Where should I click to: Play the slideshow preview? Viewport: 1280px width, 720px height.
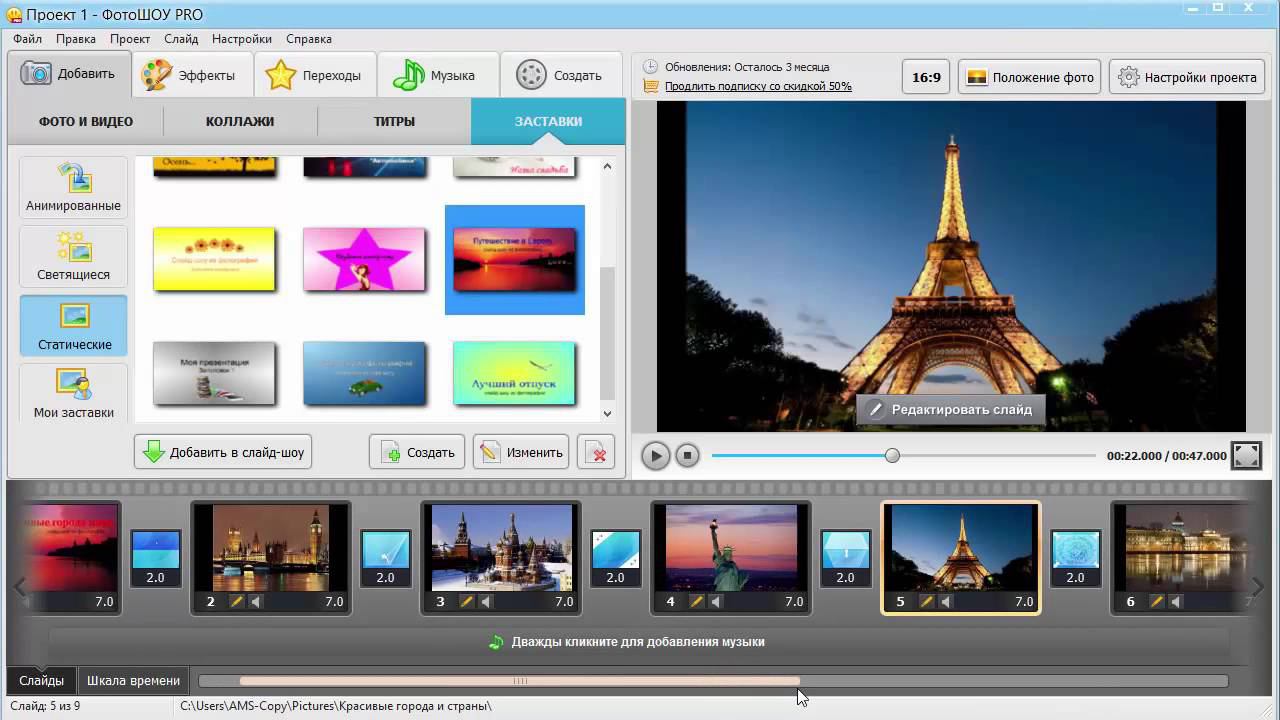[655, 456]
